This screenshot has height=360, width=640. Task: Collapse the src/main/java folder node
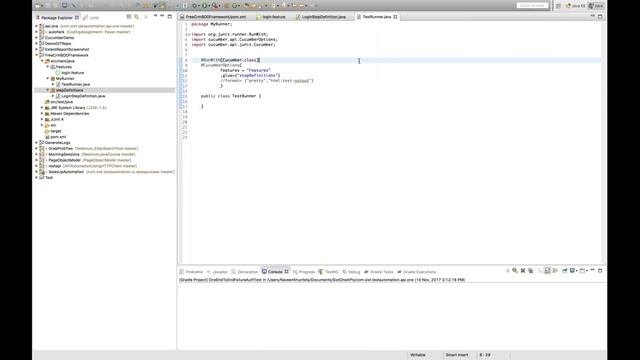pyautogui.click(x=42, y=61)
